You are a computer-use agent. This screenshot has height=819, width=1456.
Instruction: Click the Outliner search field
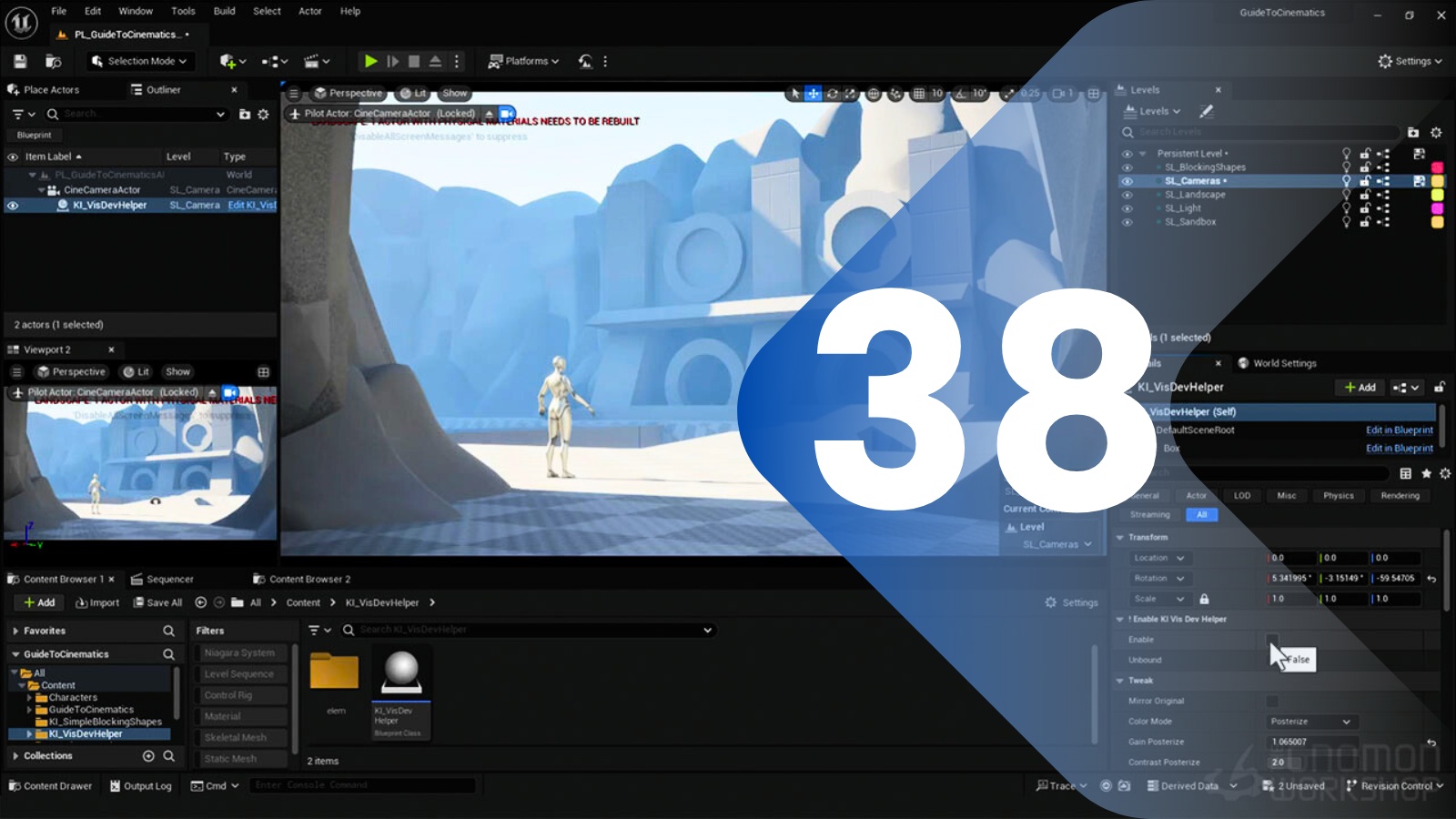click(135, 114)
